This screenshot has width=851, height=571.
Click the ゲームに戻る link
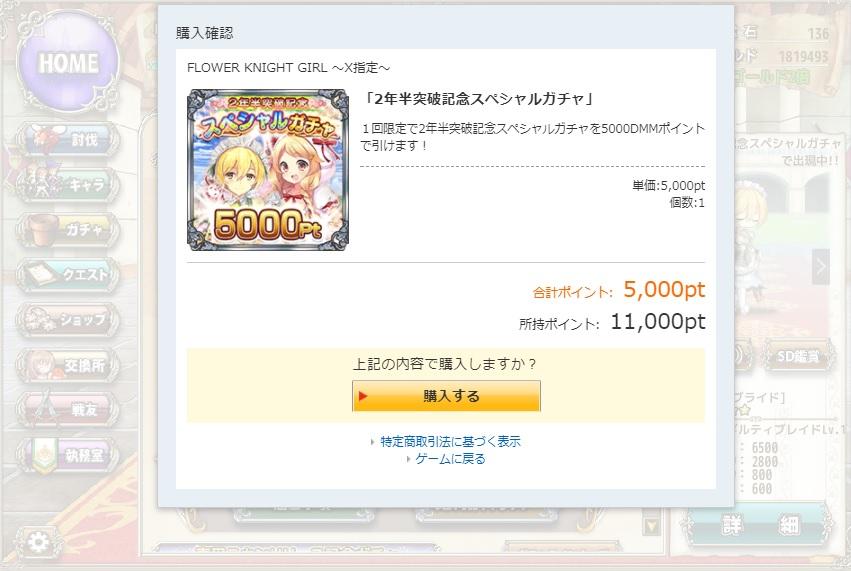click(x=450, y=459)
